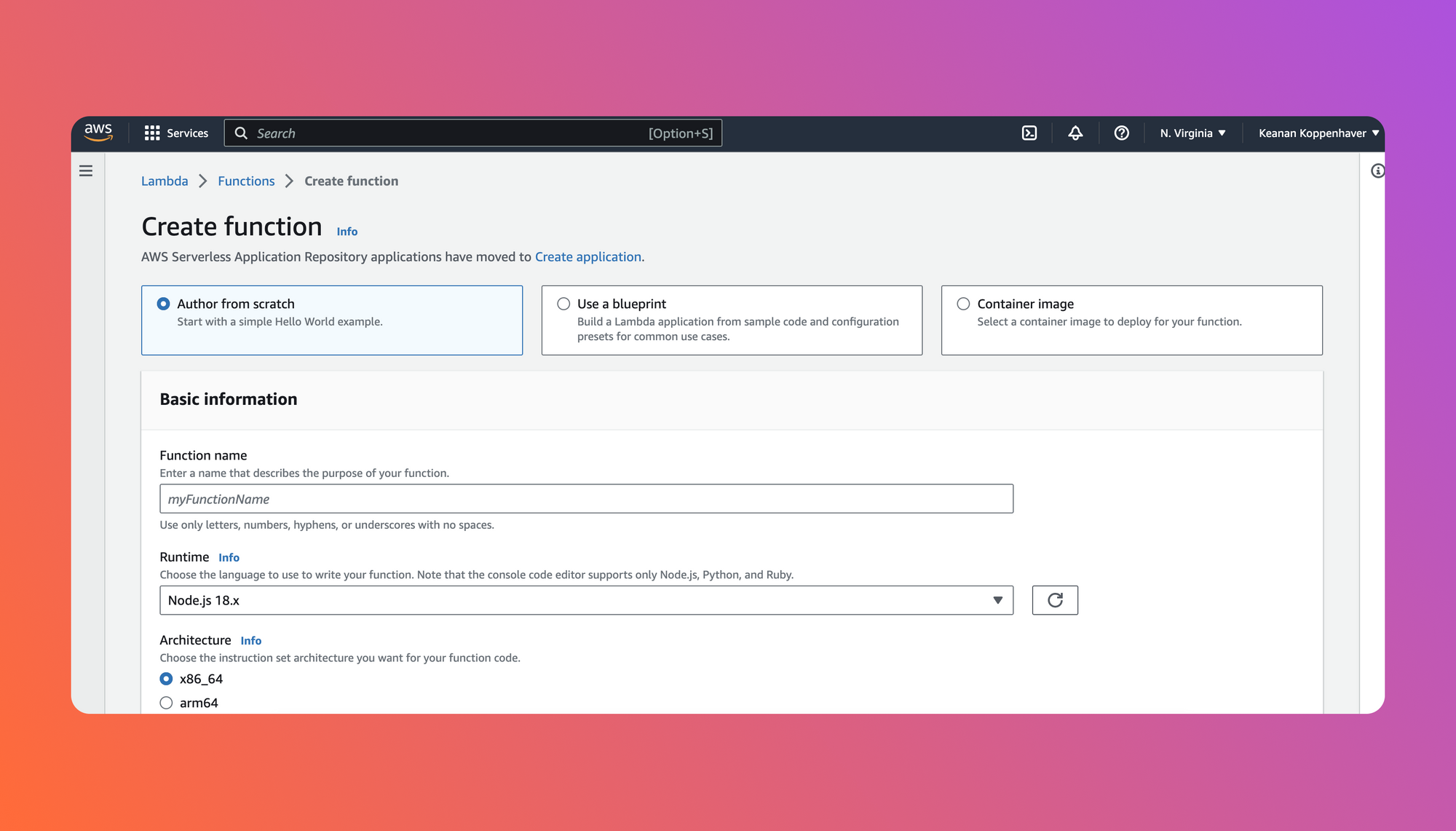Select Author from scratch option
Image resolution: width=1456 pixels, height=831 pixels.
(x=332, y=320)
